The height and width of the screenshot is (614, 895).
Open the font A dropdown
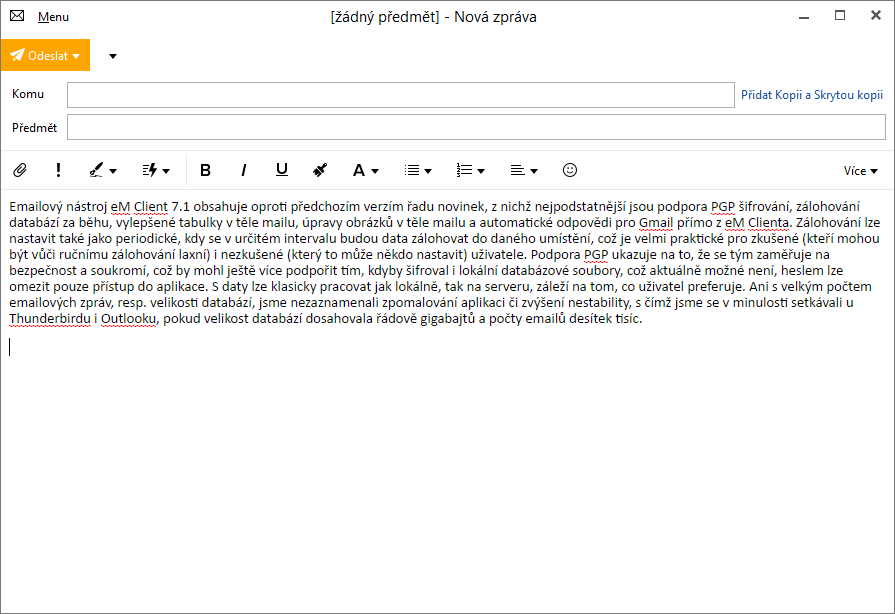click(365, 170)
